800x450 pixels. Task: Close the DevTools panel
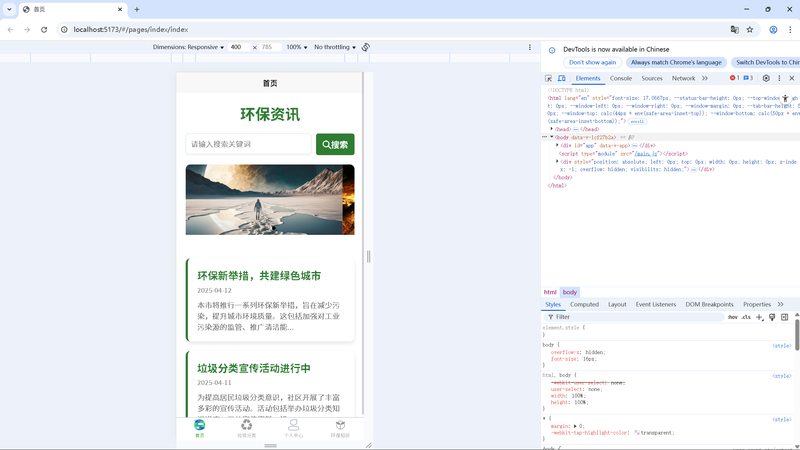coord(792,78)
